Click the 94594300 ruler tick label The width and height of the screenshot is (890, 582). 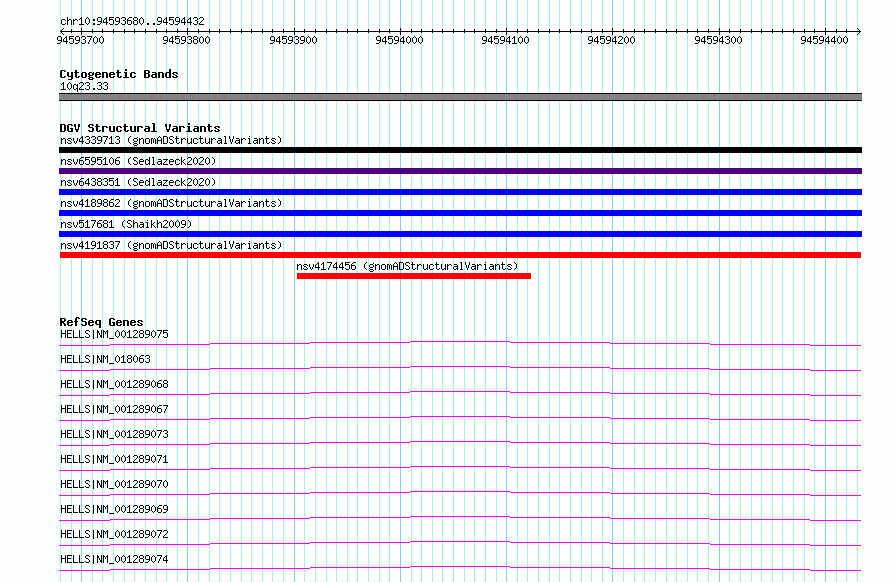point(718,40)
